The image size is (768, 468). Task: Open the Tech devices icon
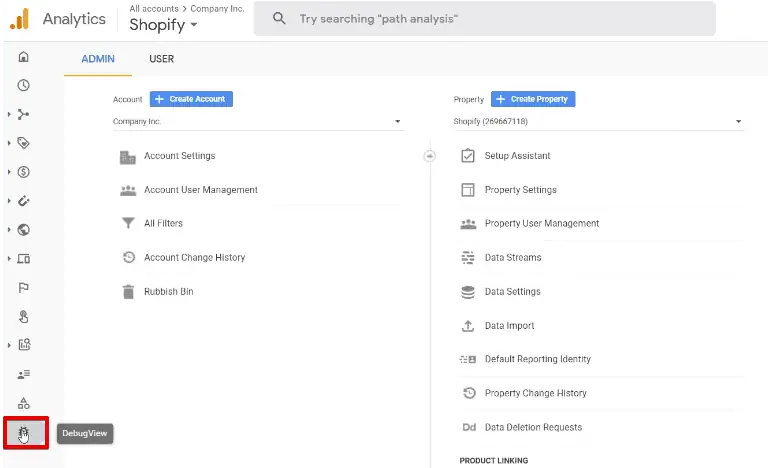click(24, 259)
